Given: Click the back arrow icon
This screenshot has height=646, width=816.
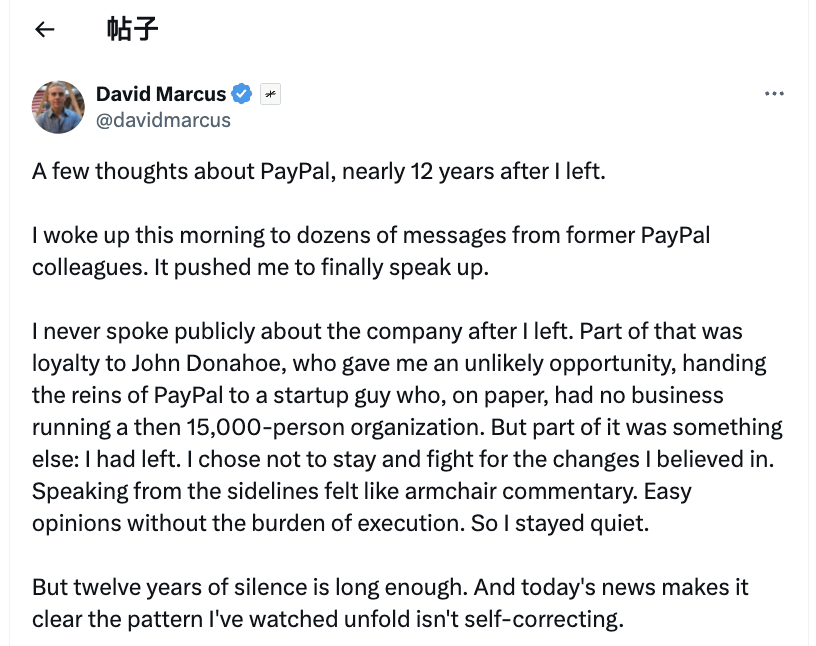Looking at the screenshot, I should [44, 29].
